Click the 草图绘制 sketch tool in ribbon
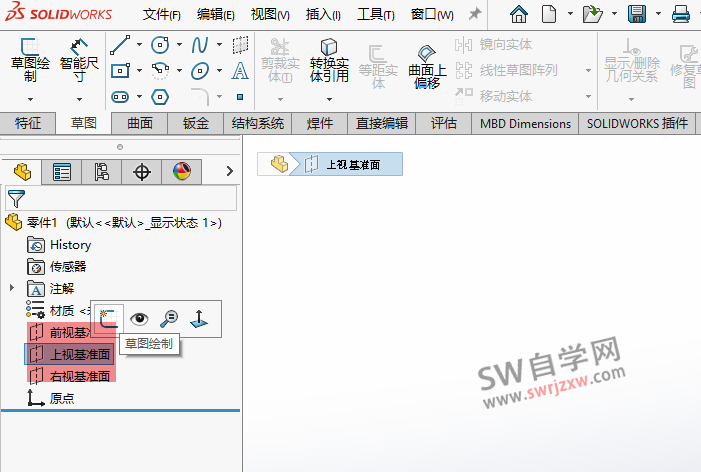 tap(30, 60)
